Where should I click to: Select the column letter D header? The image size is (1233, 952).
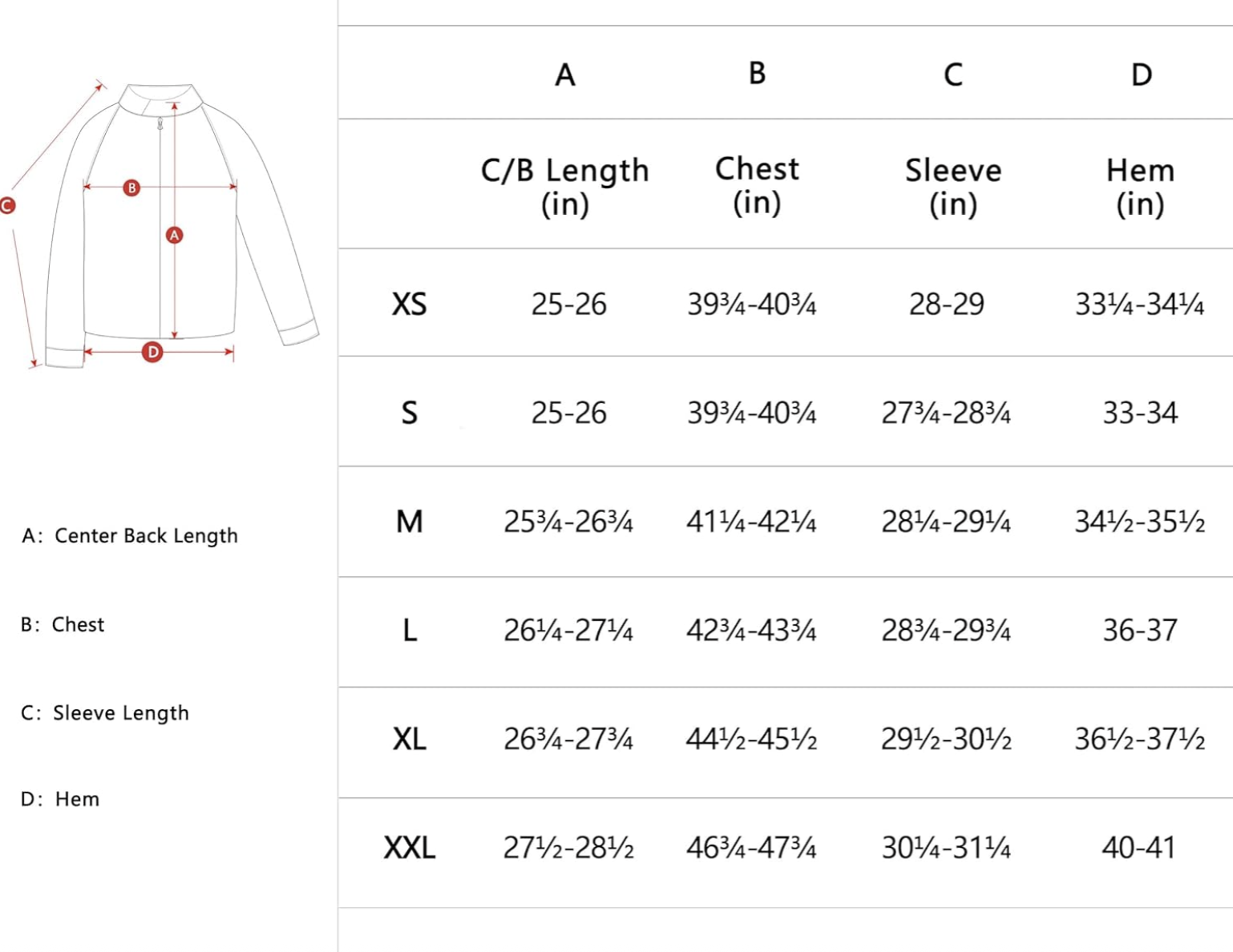click(x=1141, y=75)
